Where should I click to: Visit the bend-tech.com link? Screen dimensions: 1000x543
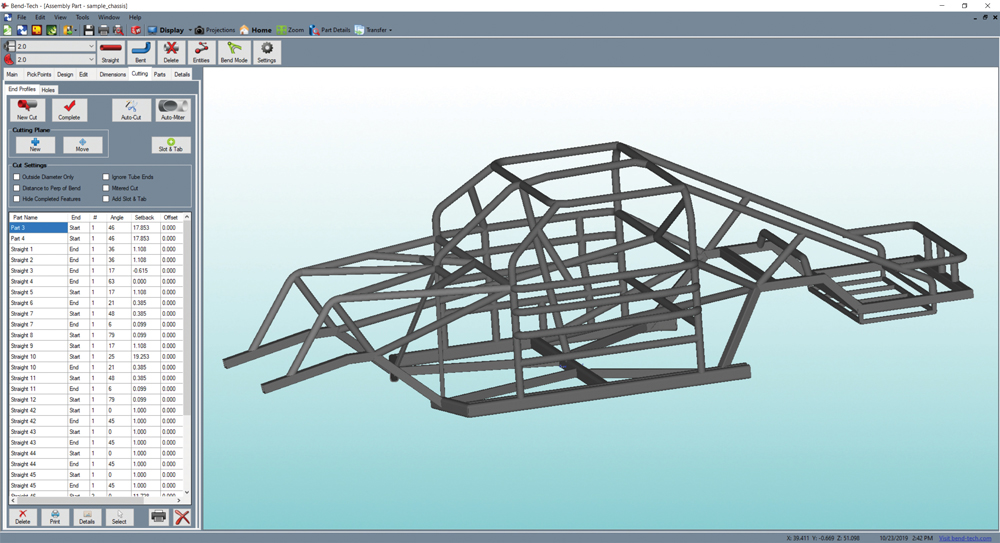point(965,538)
